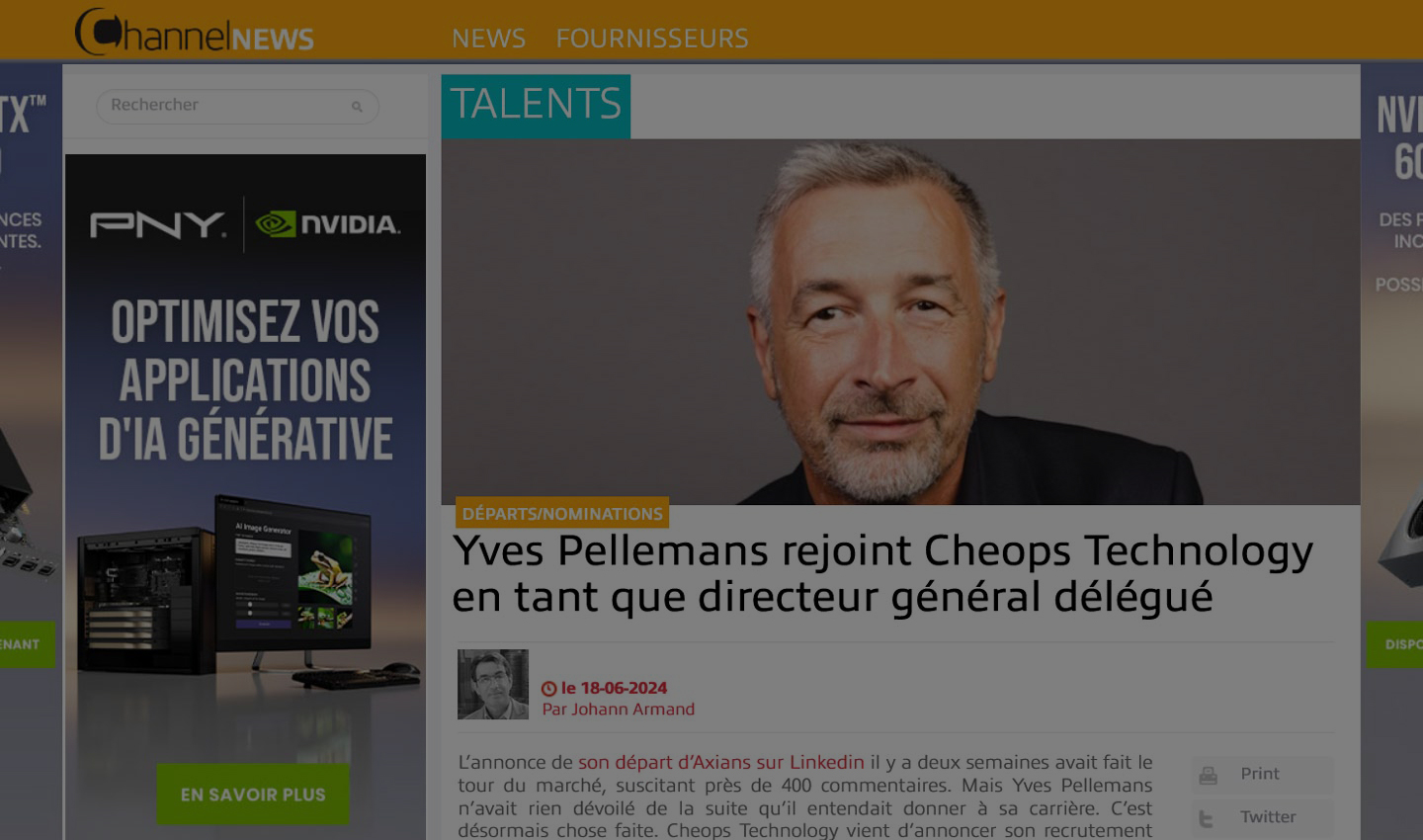The width and height of the screenshot is (1423, 840).
Task: Open the DÉPARTS/NOMINATIONS category tag
Action: click(x=562, y=514)
